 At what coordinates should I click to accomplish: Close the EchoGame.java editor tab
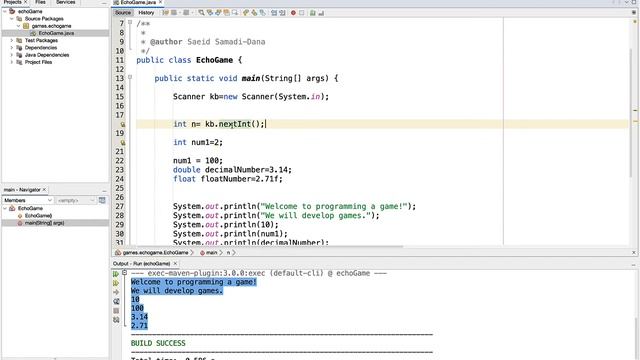tap(160, 2)
